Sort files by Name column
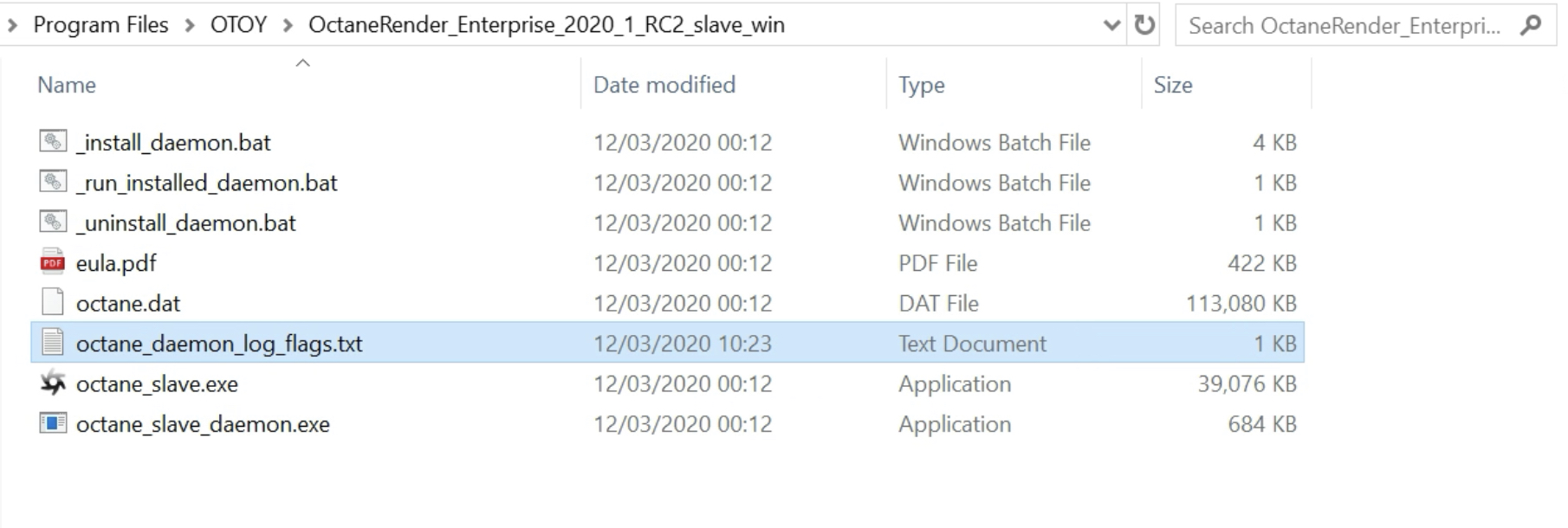The image size is (1568, 528). pos(67,85)
